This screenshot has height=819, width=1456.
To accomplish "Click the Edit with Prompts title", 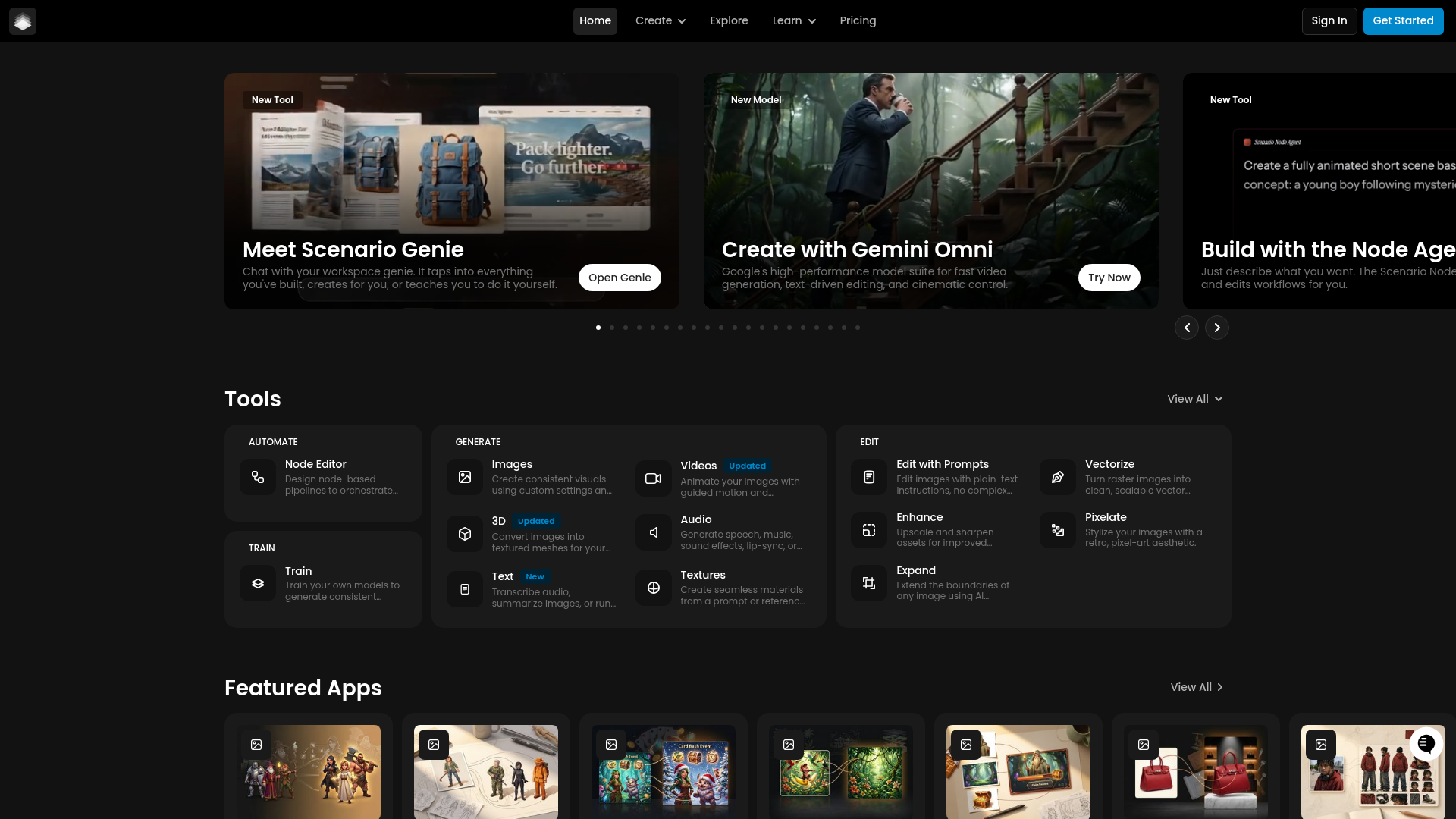I will click(943, 464).
